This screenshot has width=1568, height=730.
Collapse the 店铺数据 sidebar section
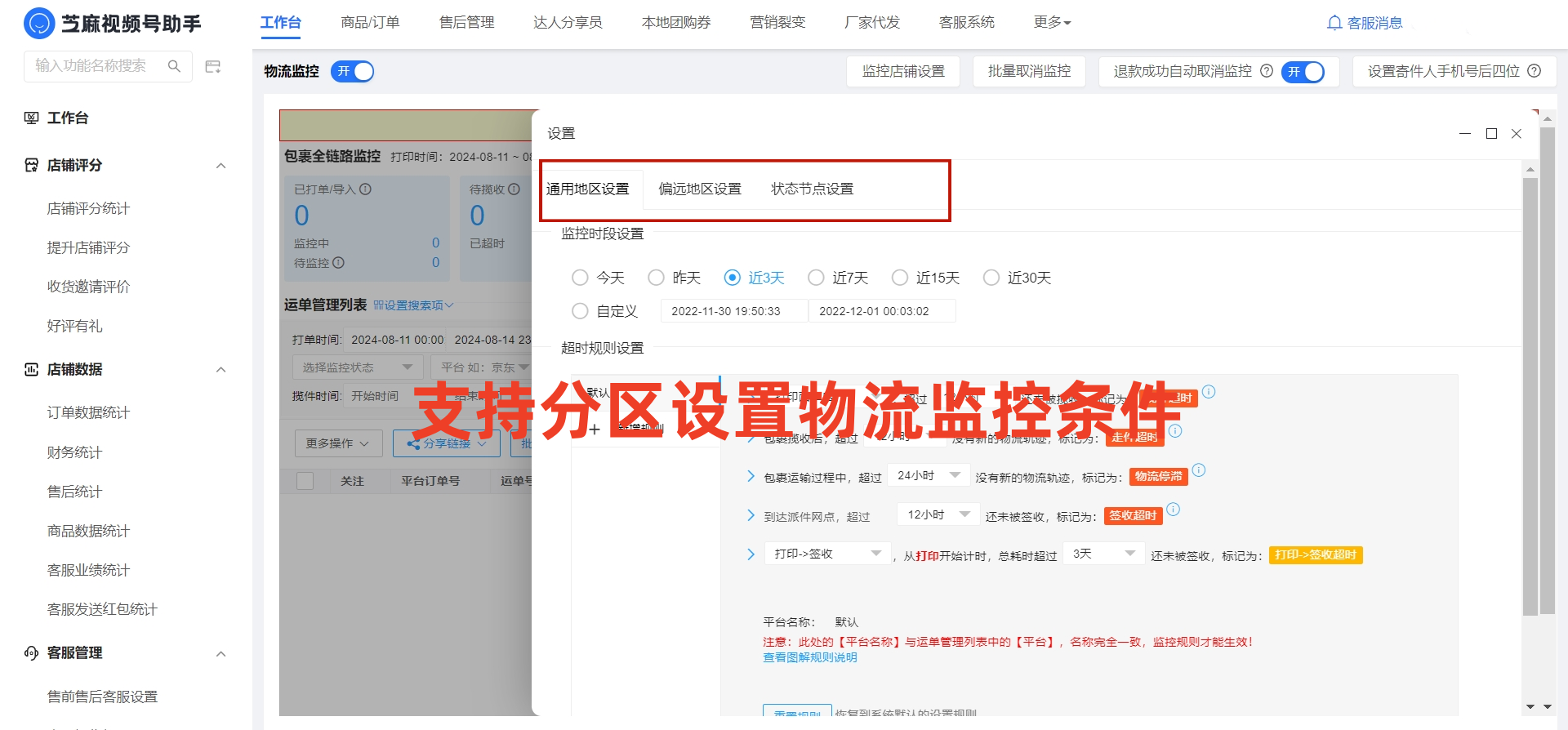pos(220,370)
